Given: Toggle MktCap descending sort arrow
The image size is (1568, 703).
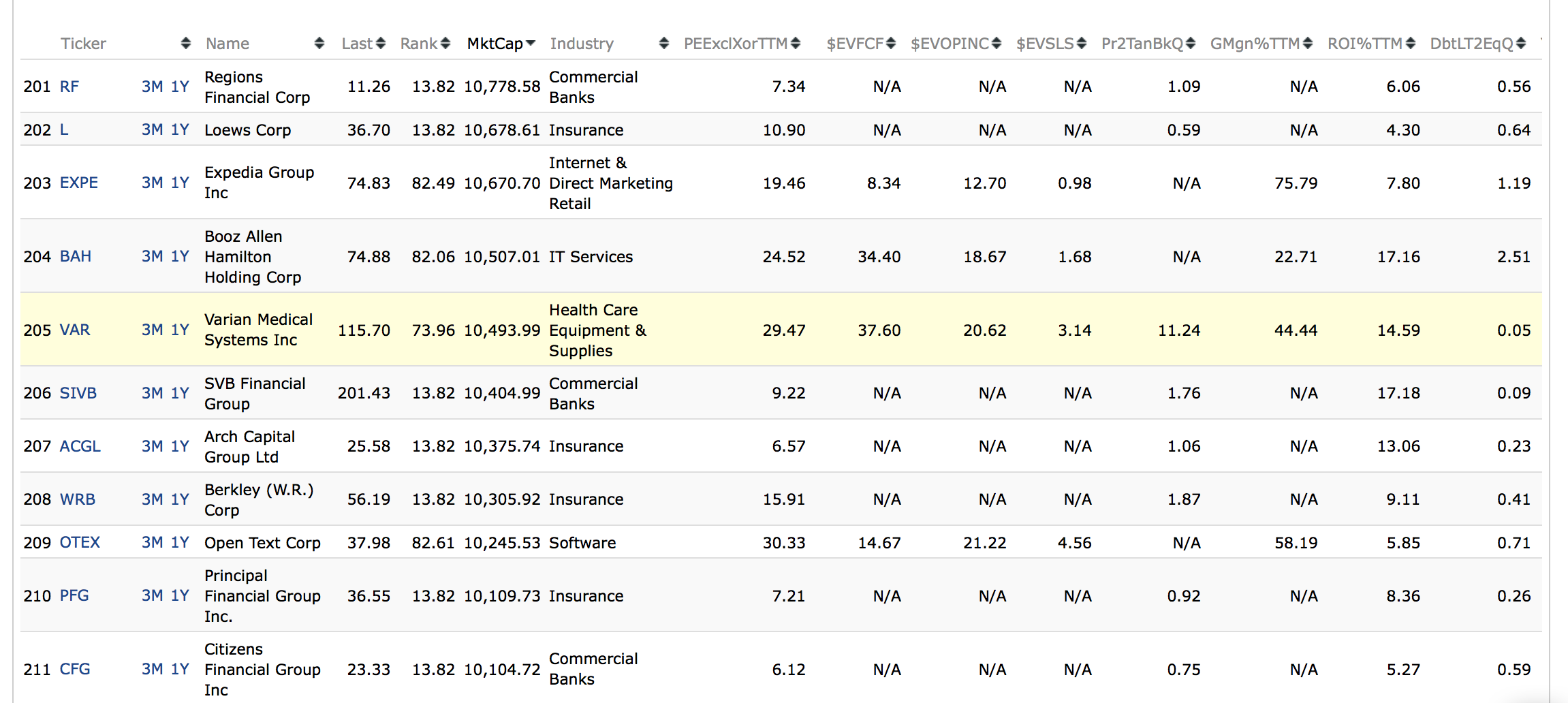Looking at the screenshot, I should [531, 43].
